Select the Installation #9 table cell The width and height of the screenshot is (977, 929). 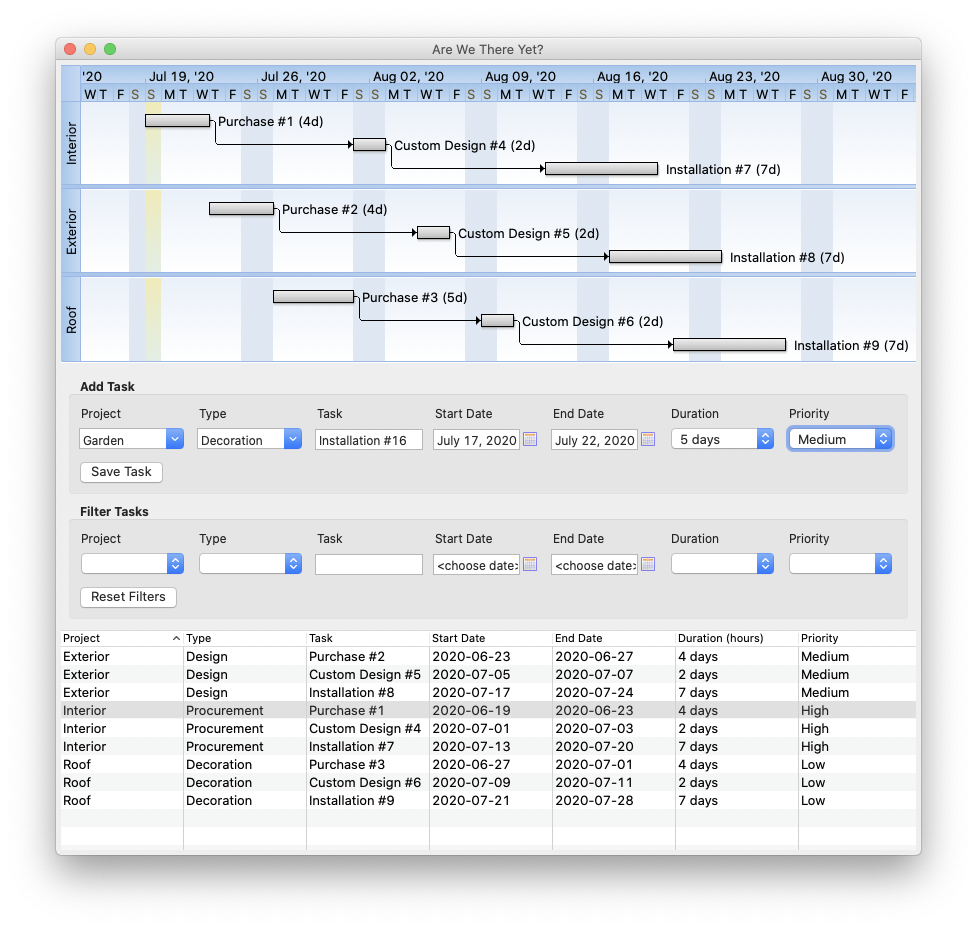coord(368,801)
